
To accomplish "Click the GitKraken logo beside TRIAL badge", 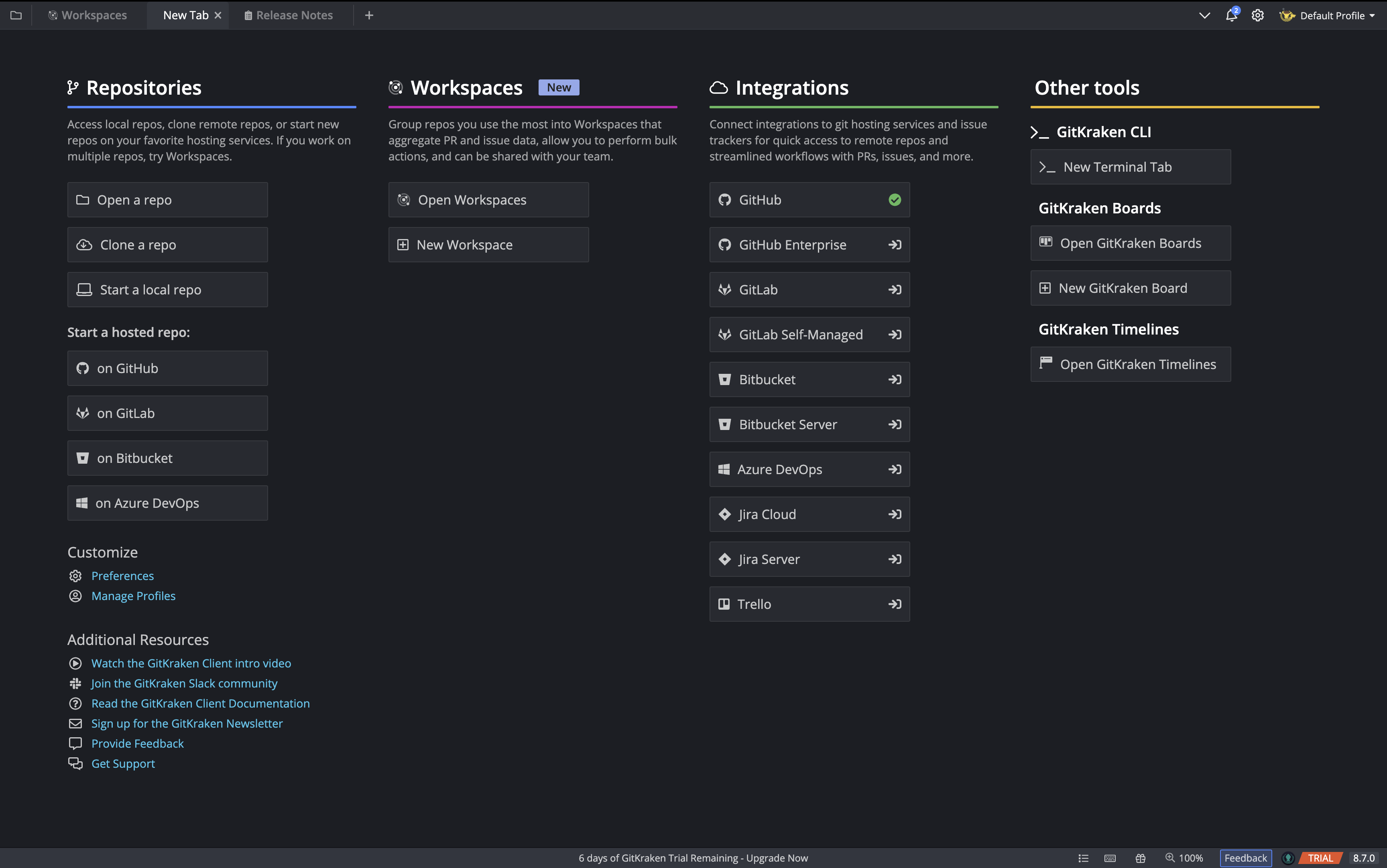I will point(1288,858).
